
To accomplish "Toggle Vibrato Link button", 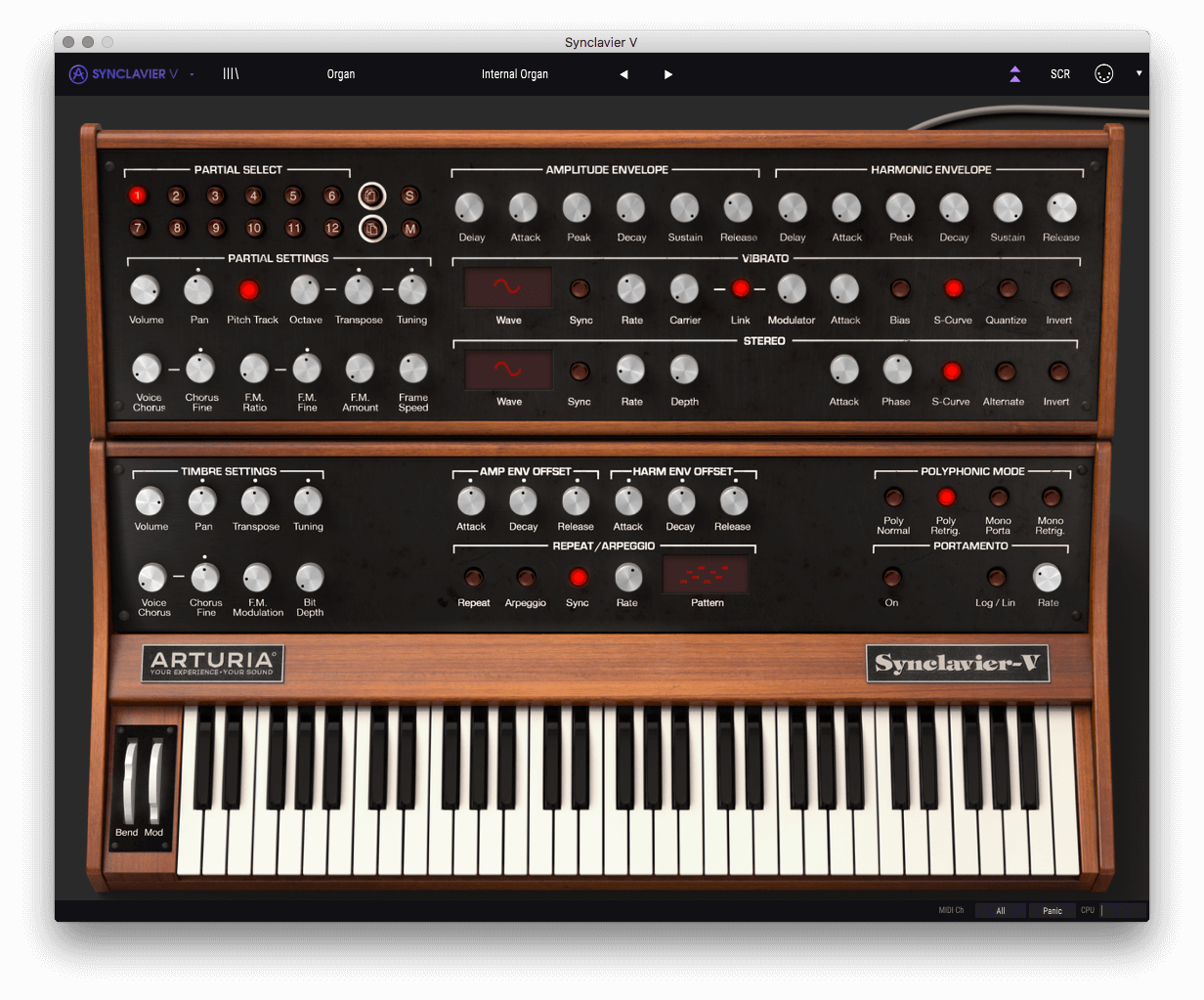I will click(x=741, y=288).
